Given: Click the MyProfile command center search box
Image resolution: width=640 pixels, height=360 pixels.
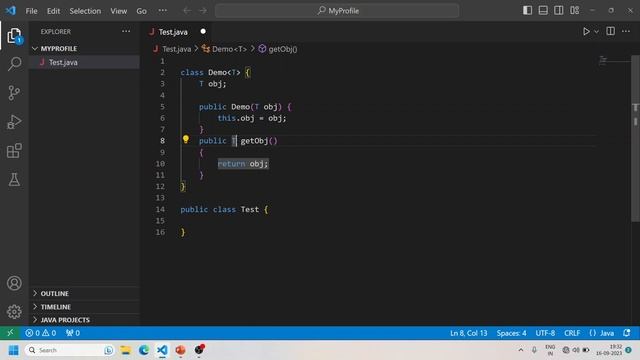Looking at the screenshot, I should coord(337,11).
